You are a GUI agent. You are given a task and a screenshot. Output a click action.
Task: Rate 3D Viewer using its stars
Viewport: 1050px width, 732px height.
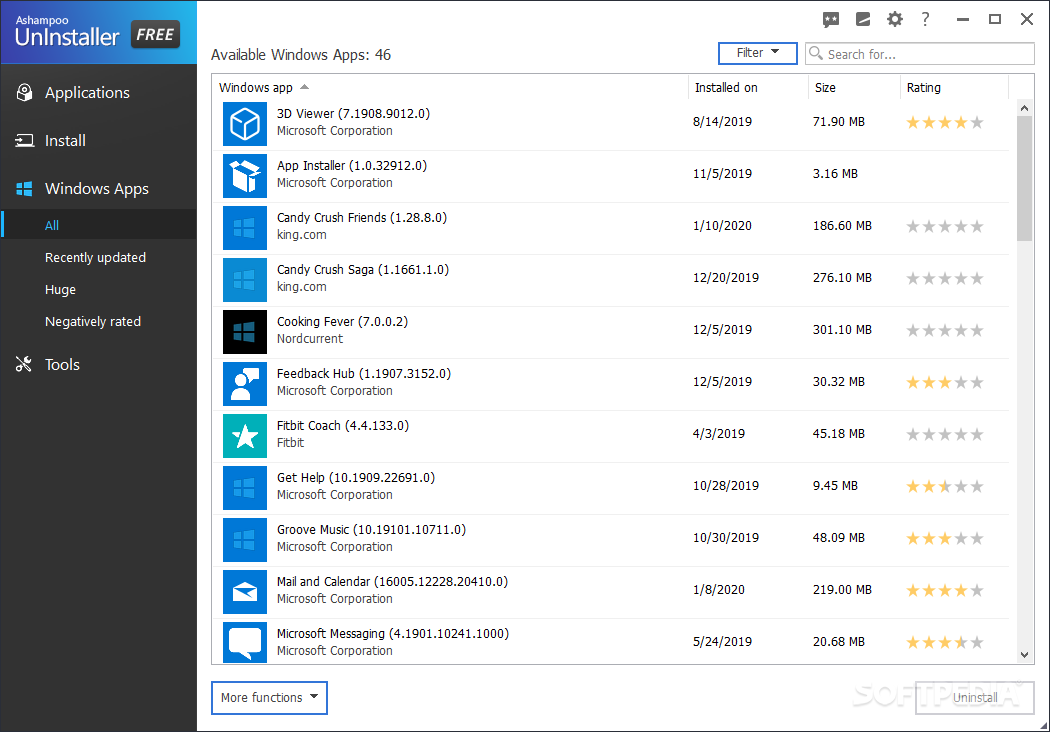click(x=944, y=123)
